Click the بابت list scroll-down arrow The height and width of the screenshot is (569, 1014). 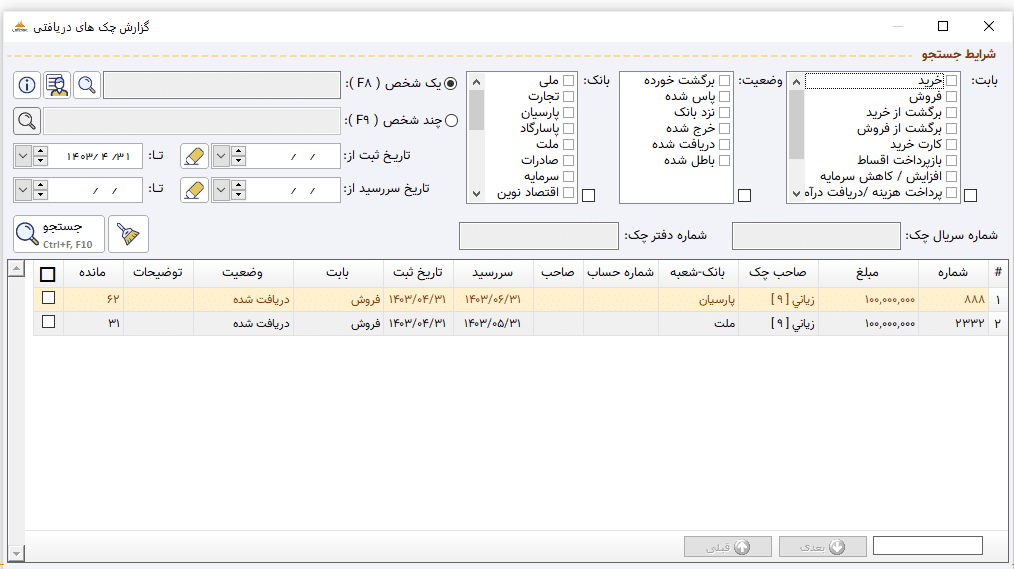pos(796,193)
